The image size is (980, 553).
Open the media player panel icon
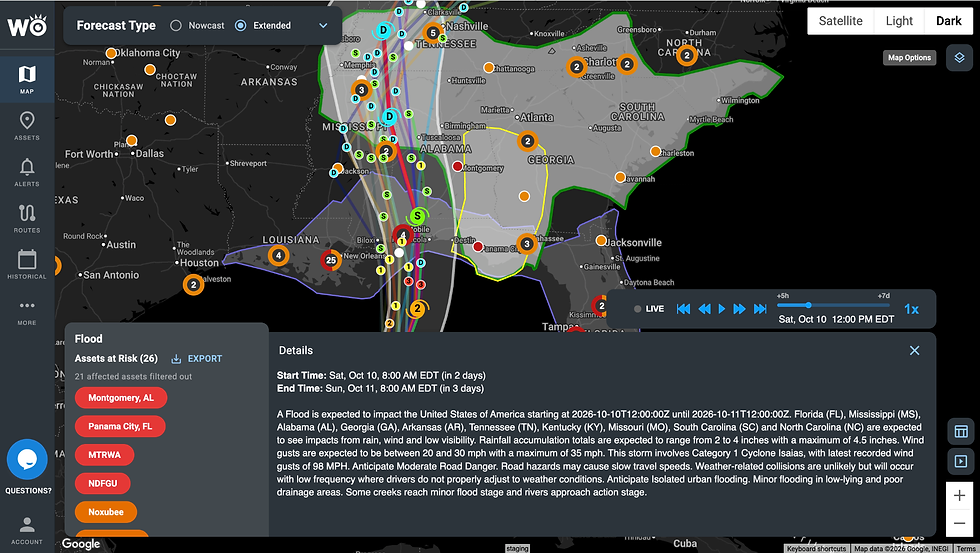[x=961, y=461]
